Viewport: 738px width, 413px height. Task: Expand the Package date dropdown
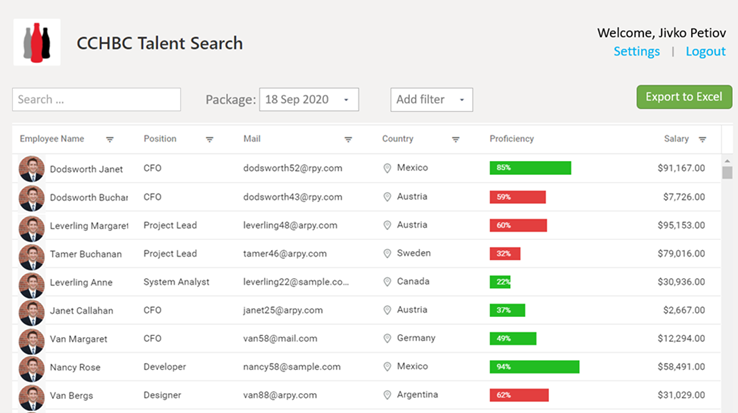pos(309,99)
